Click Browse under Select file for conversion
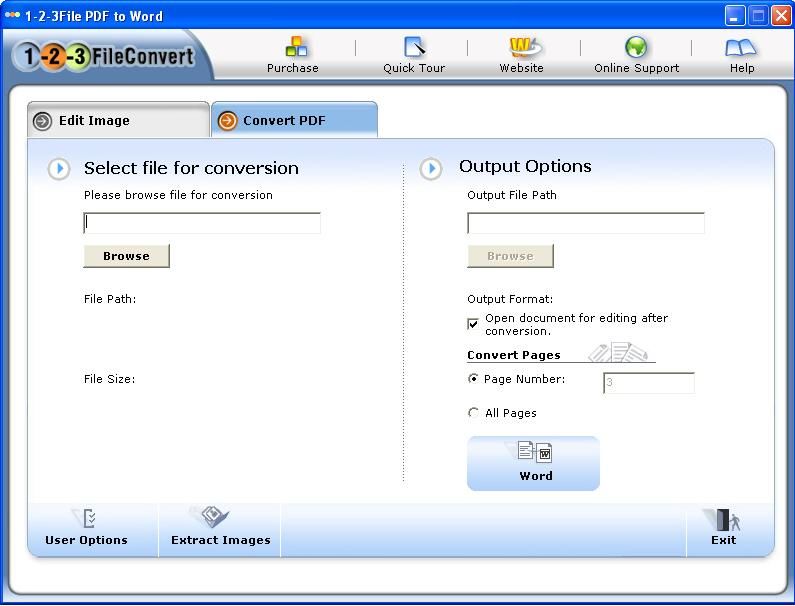The width and height of the screenshot is (795, 606). [x=126, y=256]
